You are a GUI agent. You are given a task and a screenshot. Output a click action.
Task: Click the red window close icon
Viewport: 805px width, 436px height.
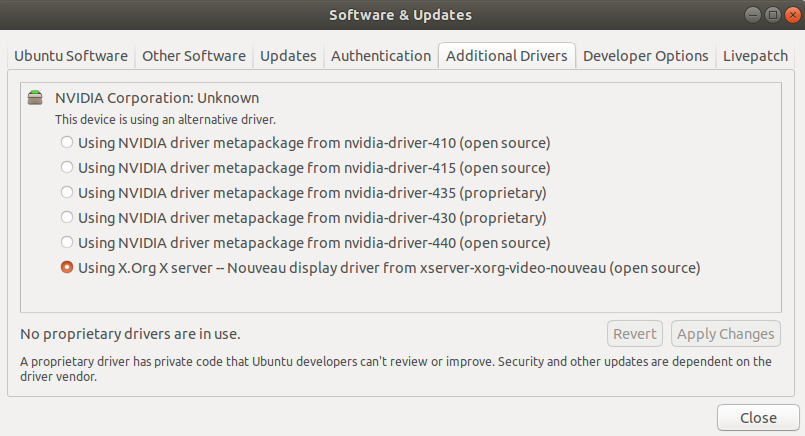click(x=793, y=15)
